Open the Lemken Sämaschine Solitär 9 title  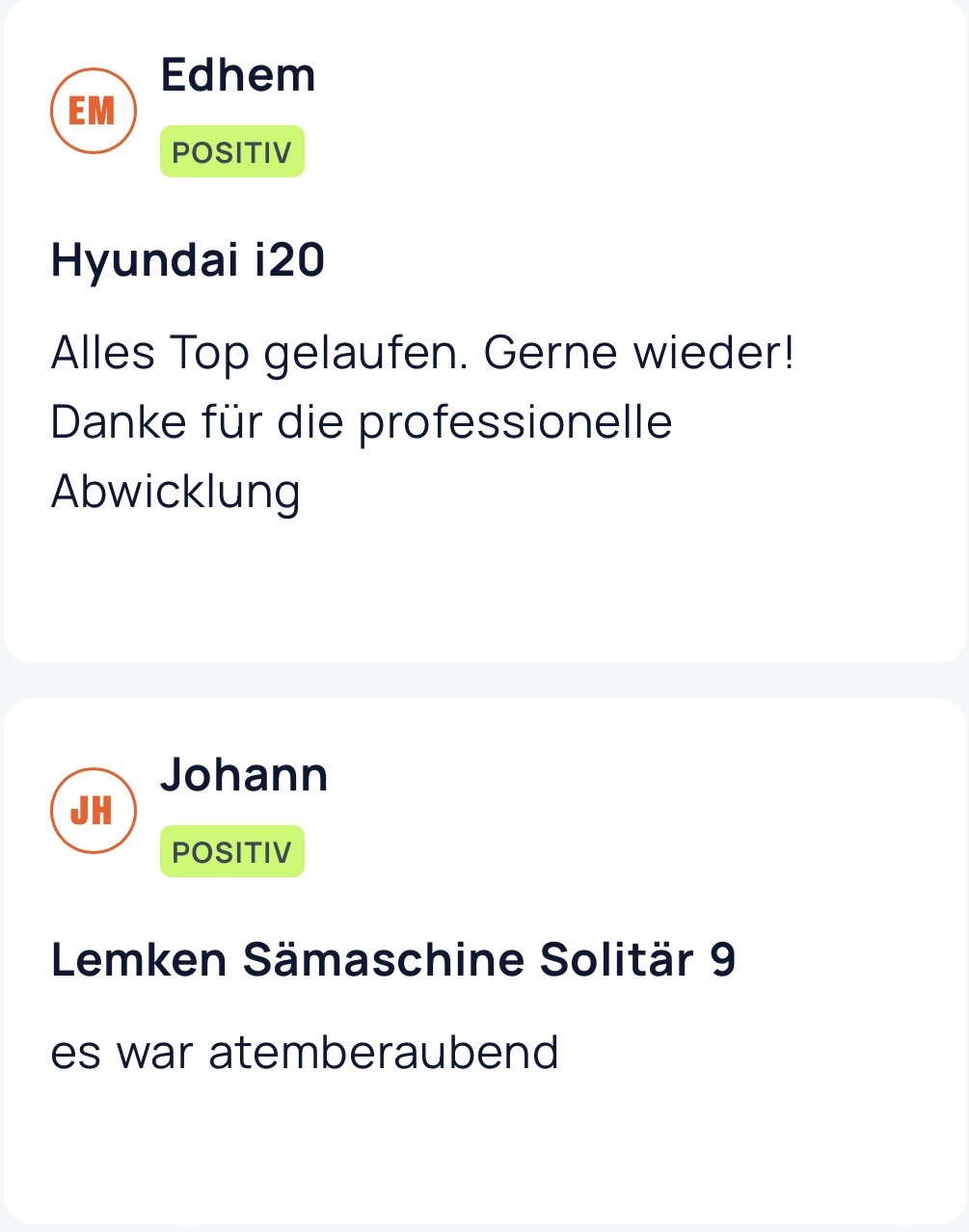[392, 960]
